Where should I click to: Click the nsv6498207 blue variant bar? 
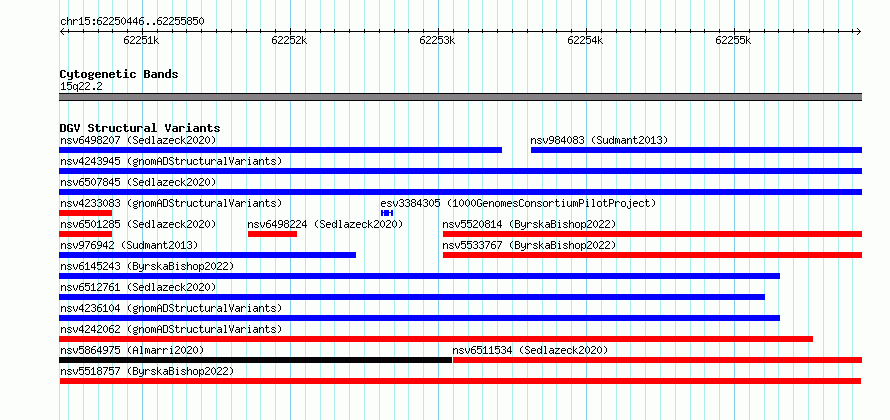point(280,150)
